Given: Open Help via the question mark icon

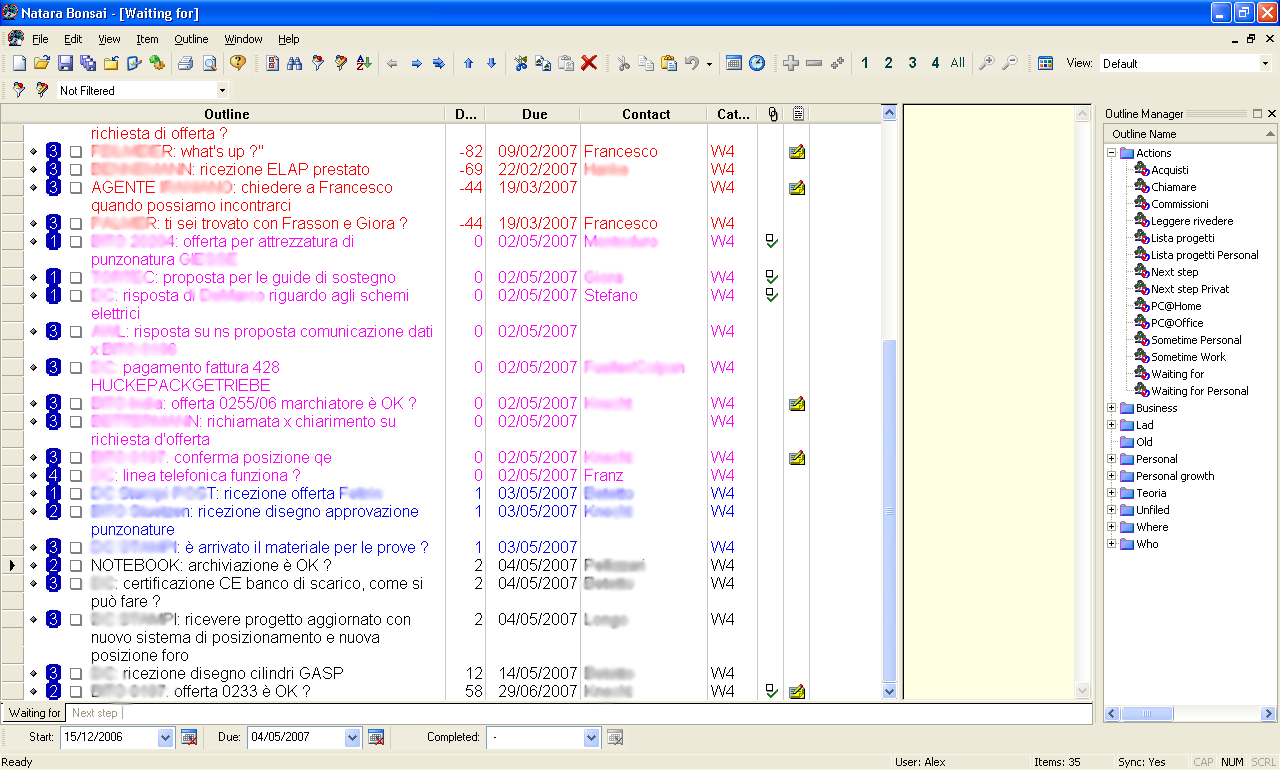Looking at the screenshot, I should pyautogui.click(x=238, y=63).
